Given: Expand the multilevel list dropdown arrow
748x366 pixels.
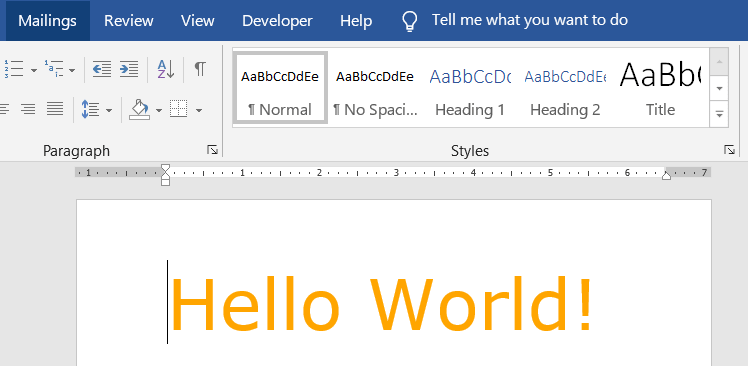Looking at the screenshot, I should click(72, 70).
